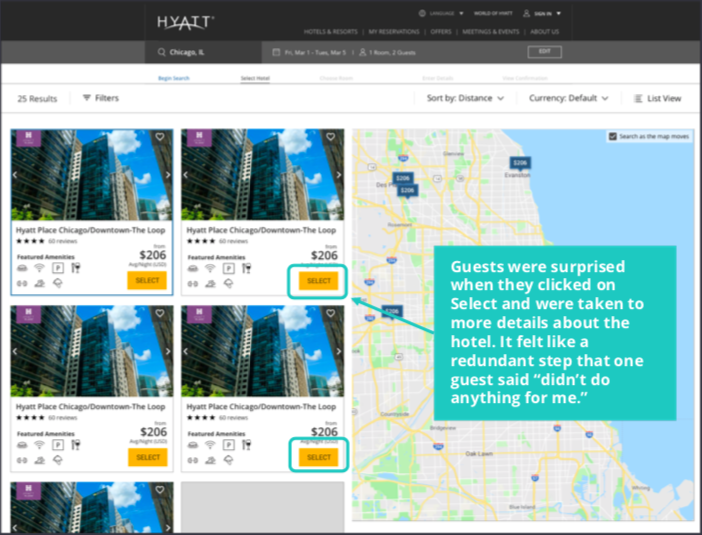Click the Featured Amenities heading in blue-outlined card

[46, 257]
